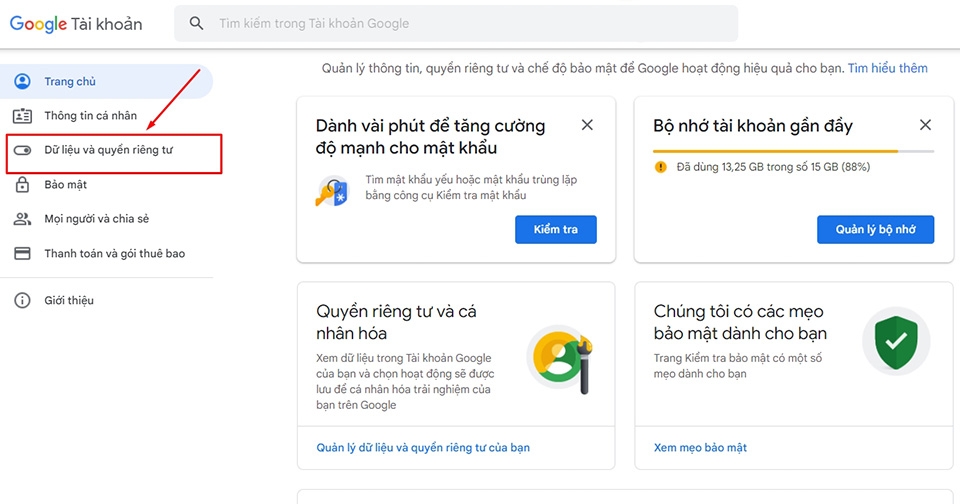Click the Bảo mật padlock icon
The image size is (960, 504).
(22, 185)
